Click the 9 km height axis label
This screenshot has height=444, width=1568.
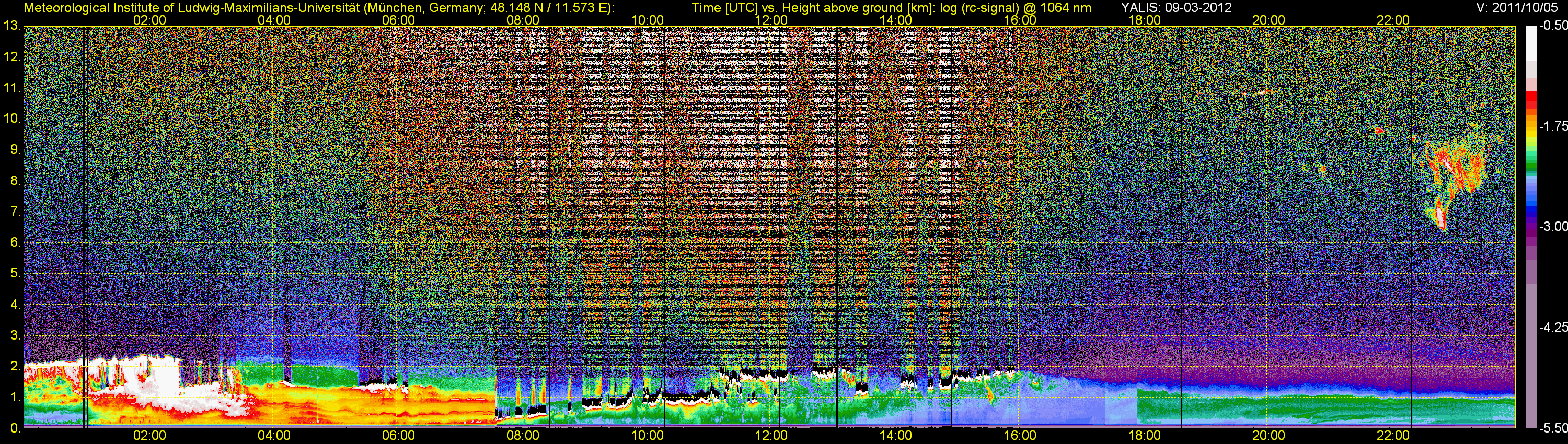click(15, 150)
